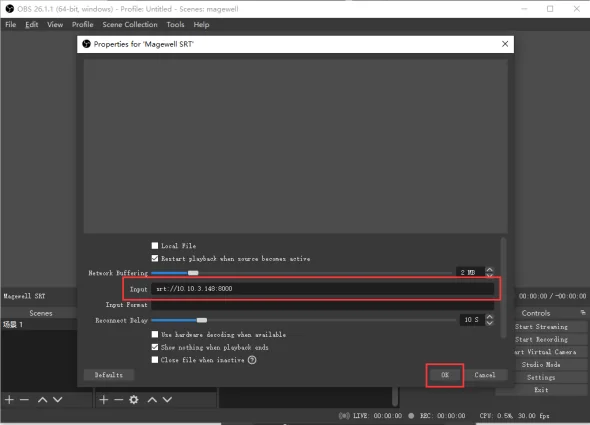Add a new scene with plus icon

click(x=9, y=399)
